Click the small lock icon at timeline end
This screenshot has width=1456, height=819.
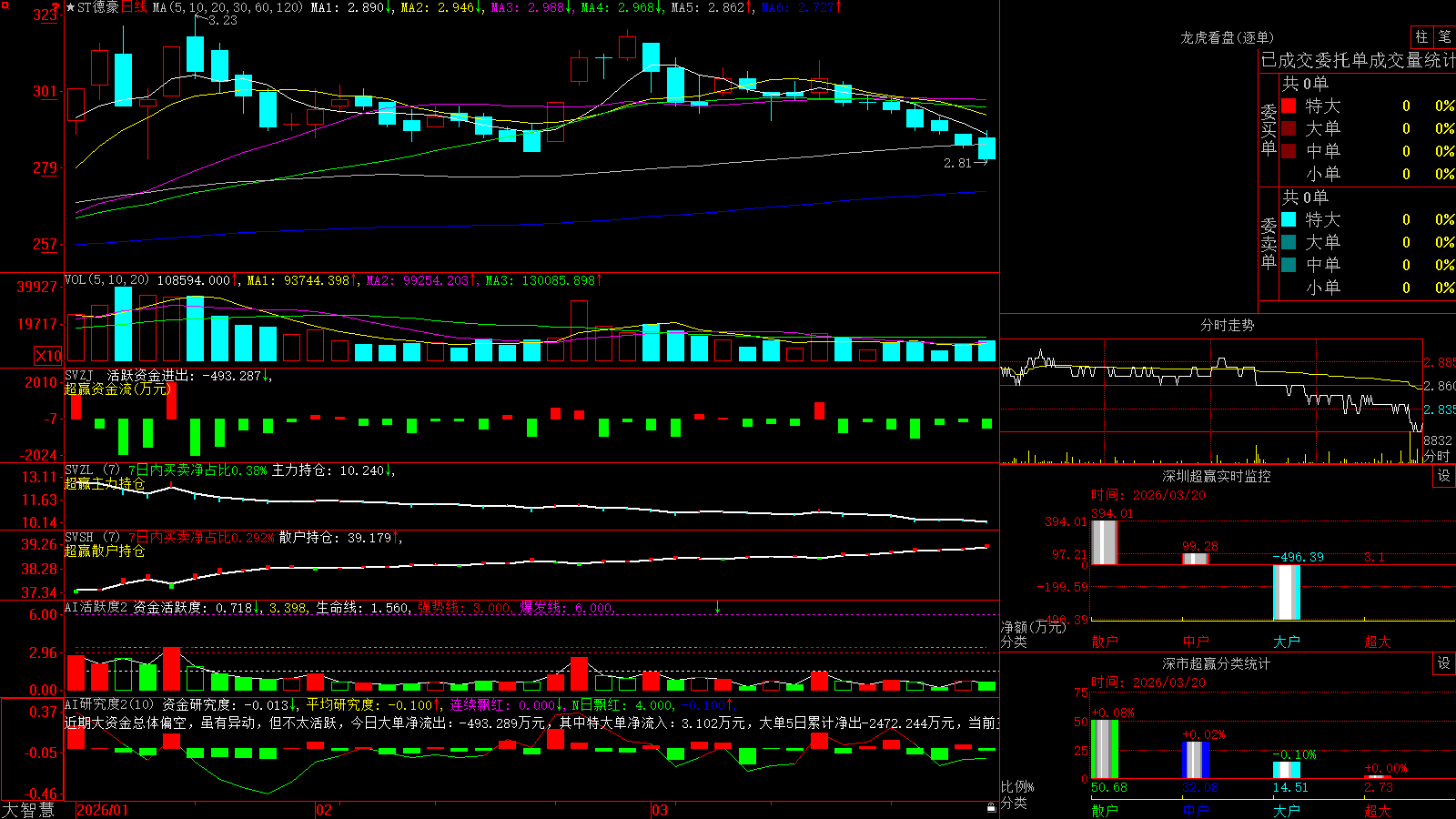(991, 807)
